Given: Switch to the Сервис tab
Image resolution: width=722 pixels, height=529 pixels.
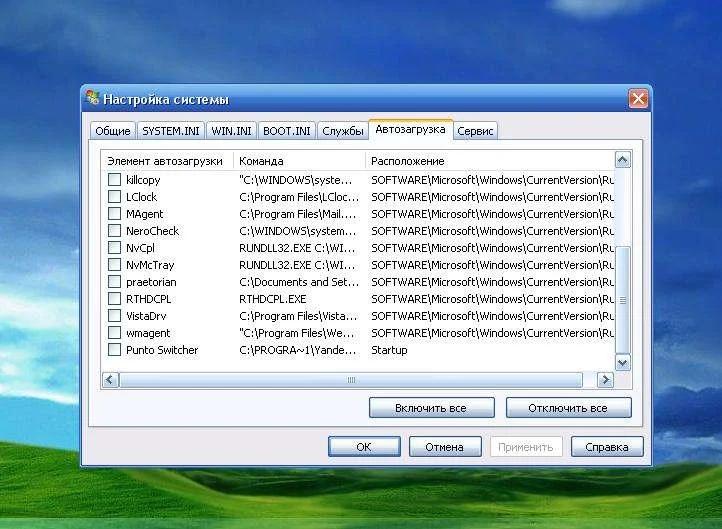Looking at the screenshot, I should tap(475, 131).
